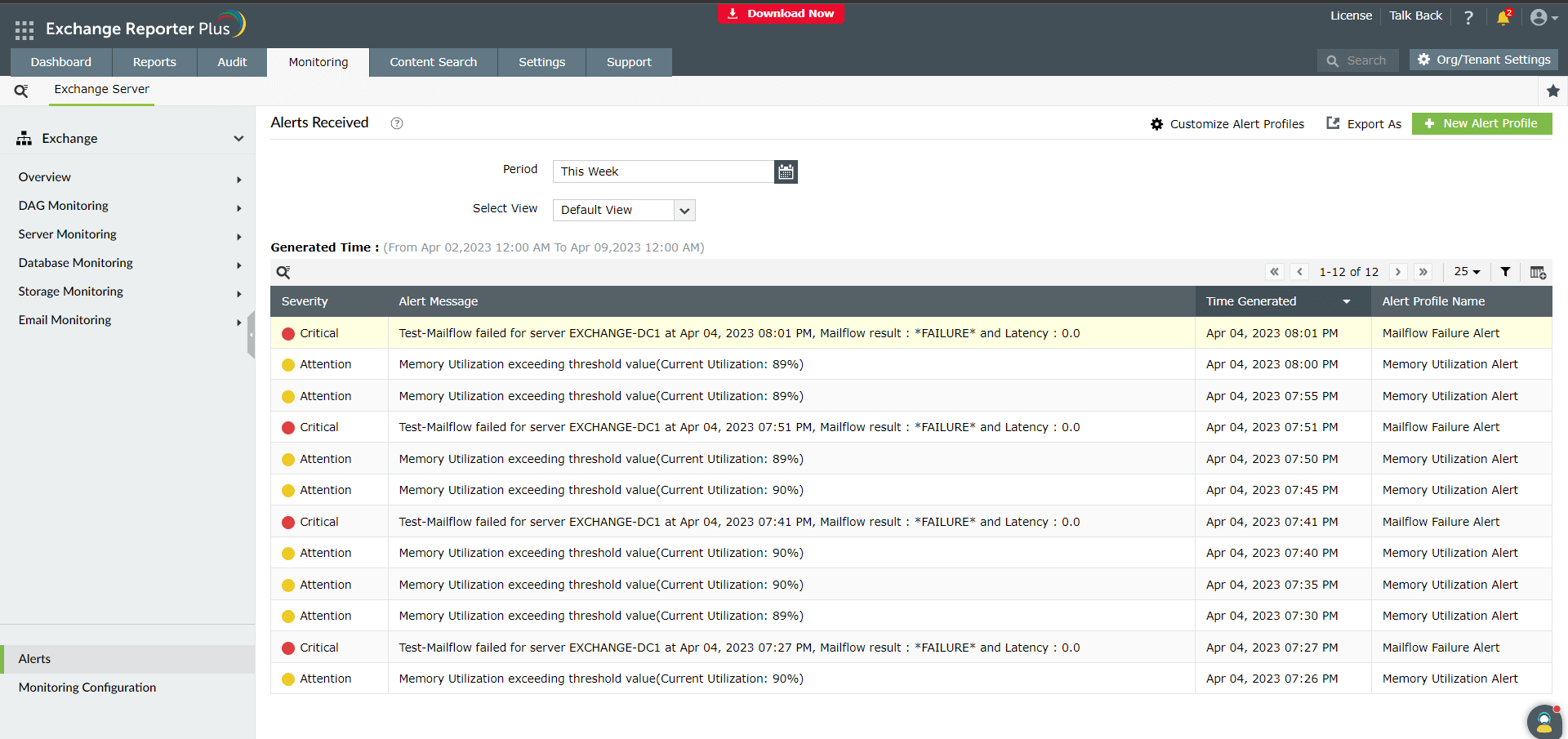Expand the Database Monitoring submenu
Image resolution: width=1568 pixels, height=739 pixels.
[239, 265]
